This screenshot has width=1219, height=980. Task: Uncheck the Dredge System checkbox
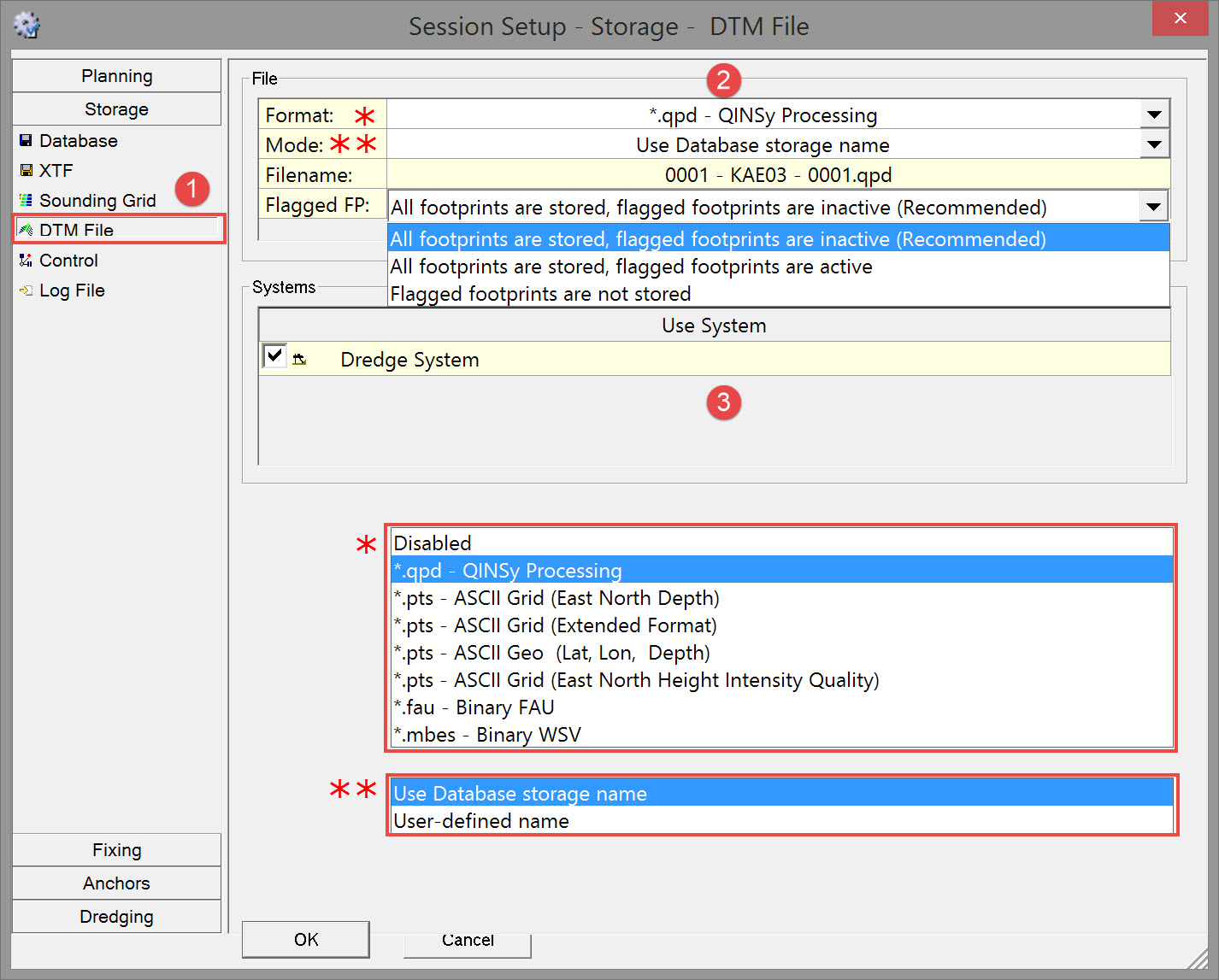click(274, 356)
